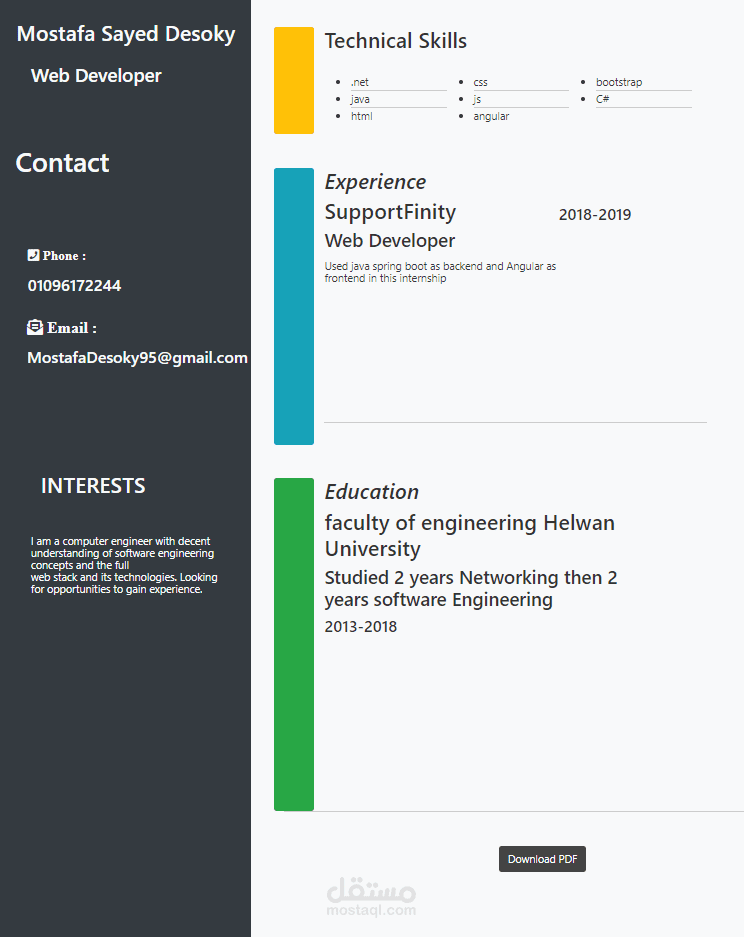Click the phone icon beside Phone label
Screen dimensions: 744x937
tap(33, 256)
